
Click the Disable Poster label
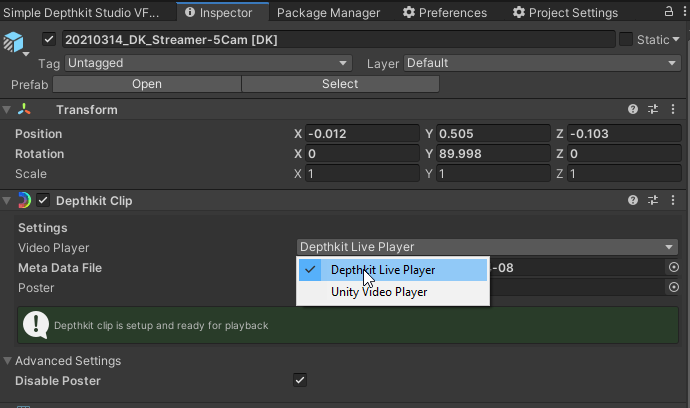[x=58, y=381]
